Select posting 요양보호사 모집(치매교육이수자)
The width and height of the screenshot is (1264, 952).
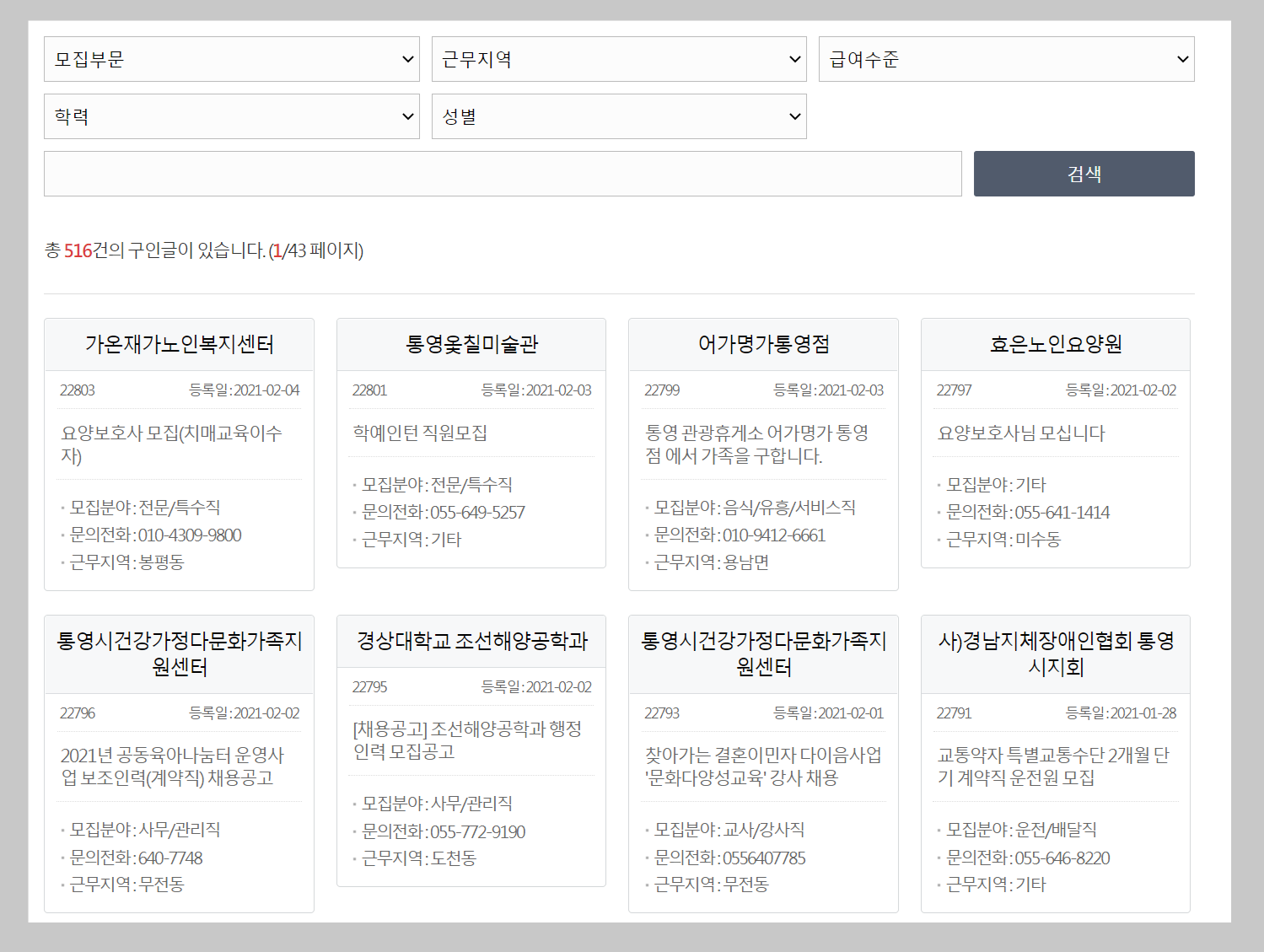pyautogui.click(x=172, y=444)
